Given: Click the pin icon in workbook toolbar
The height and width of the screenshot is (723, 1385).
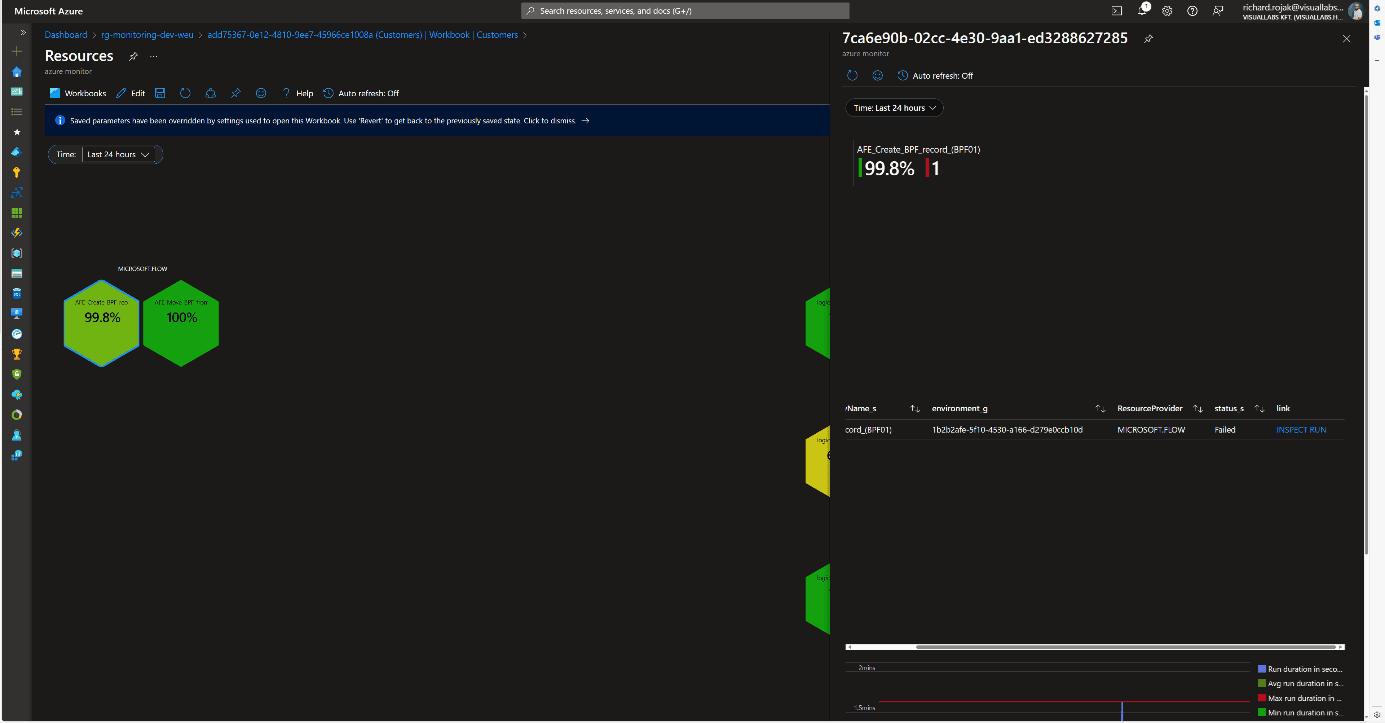Looking at the screenshot, I should 236,93.
